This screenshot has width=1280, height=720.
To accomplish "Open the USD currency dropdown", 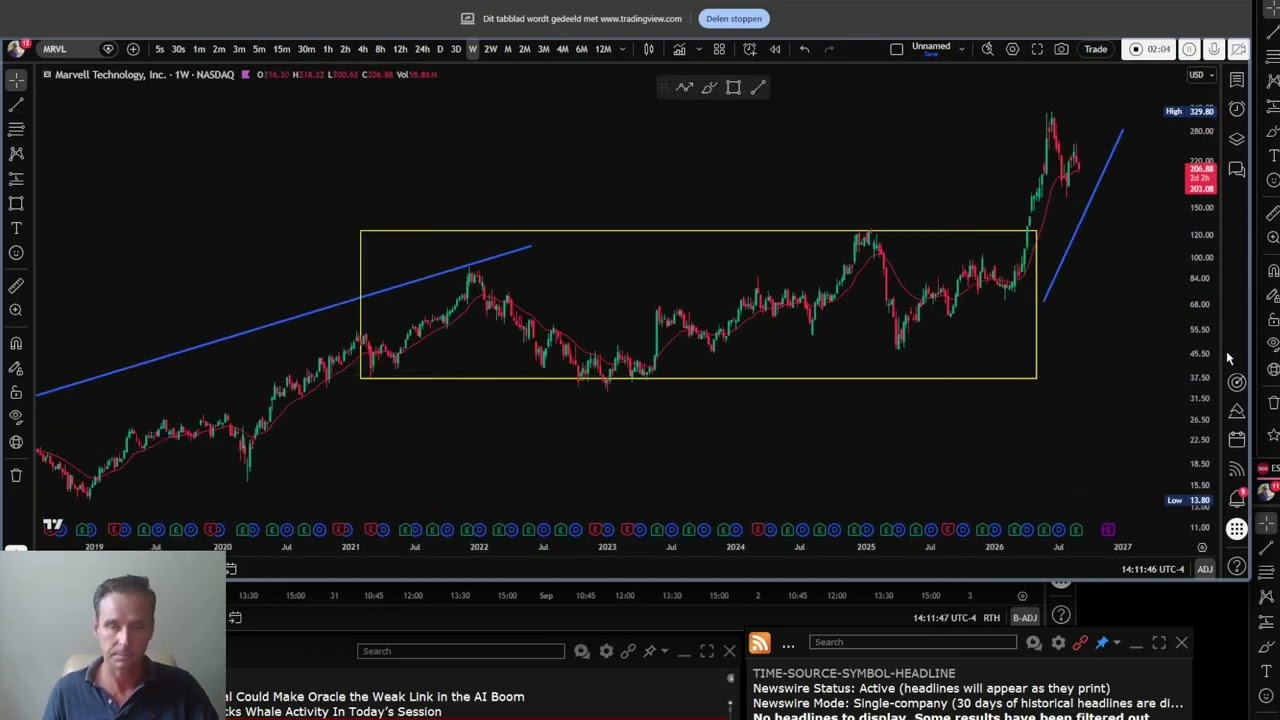I will click(1200, 75).
